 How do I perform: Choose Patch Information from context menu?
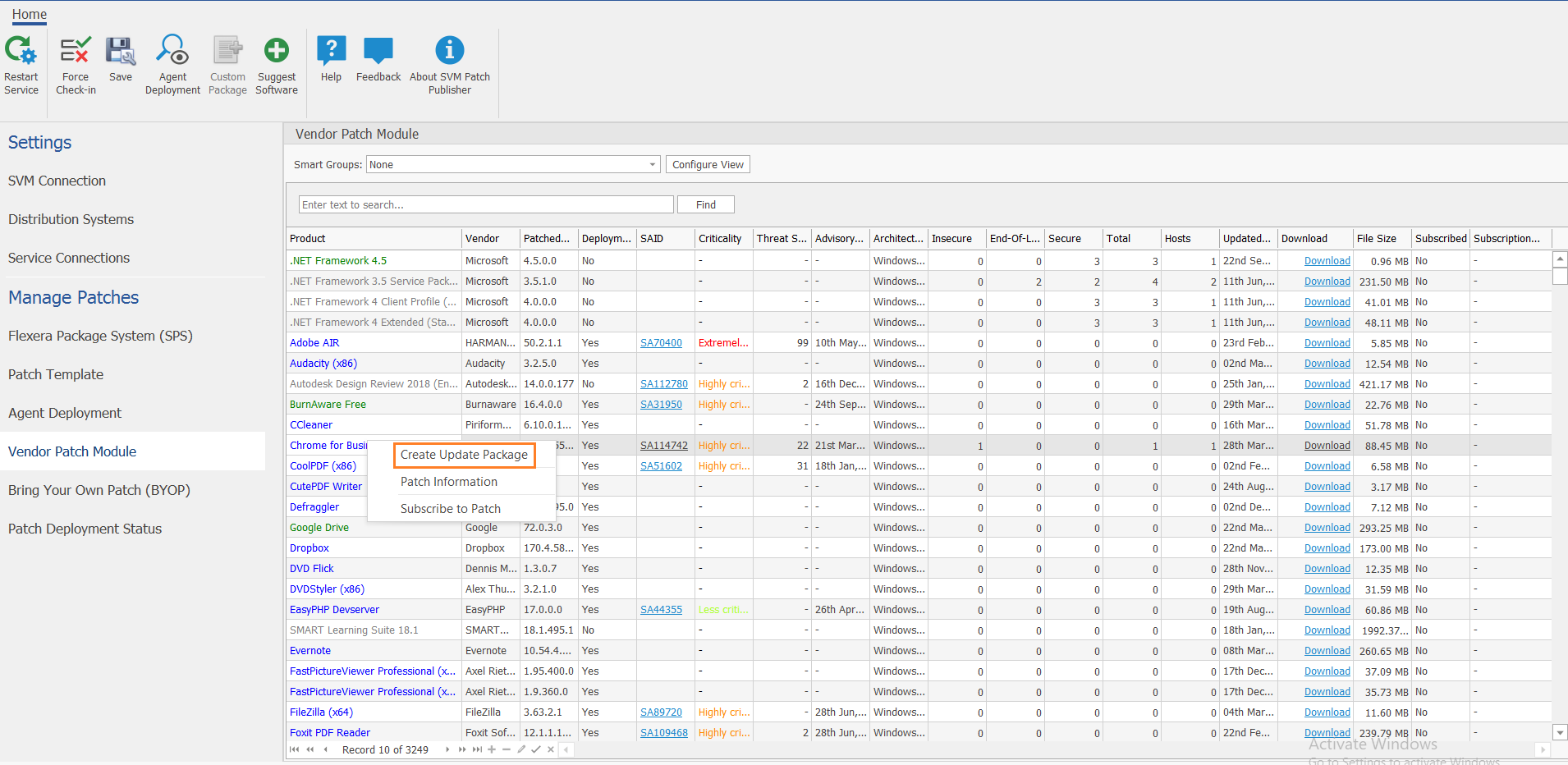coord(449,482)
